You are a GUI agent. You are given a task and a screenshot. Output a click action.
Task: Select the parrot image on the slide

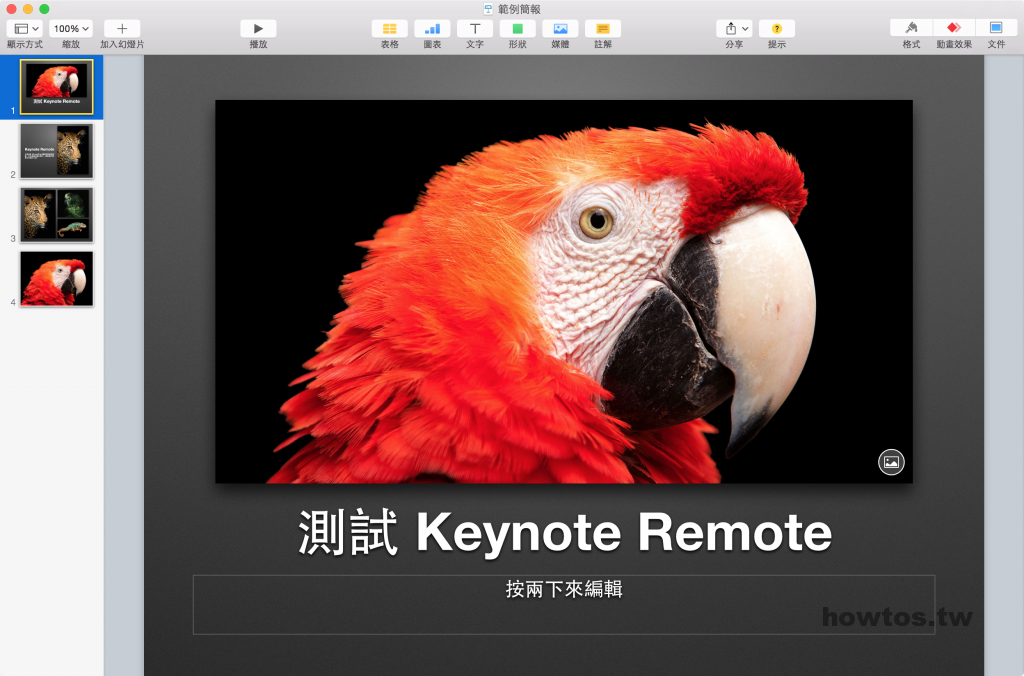click(564, 291)
